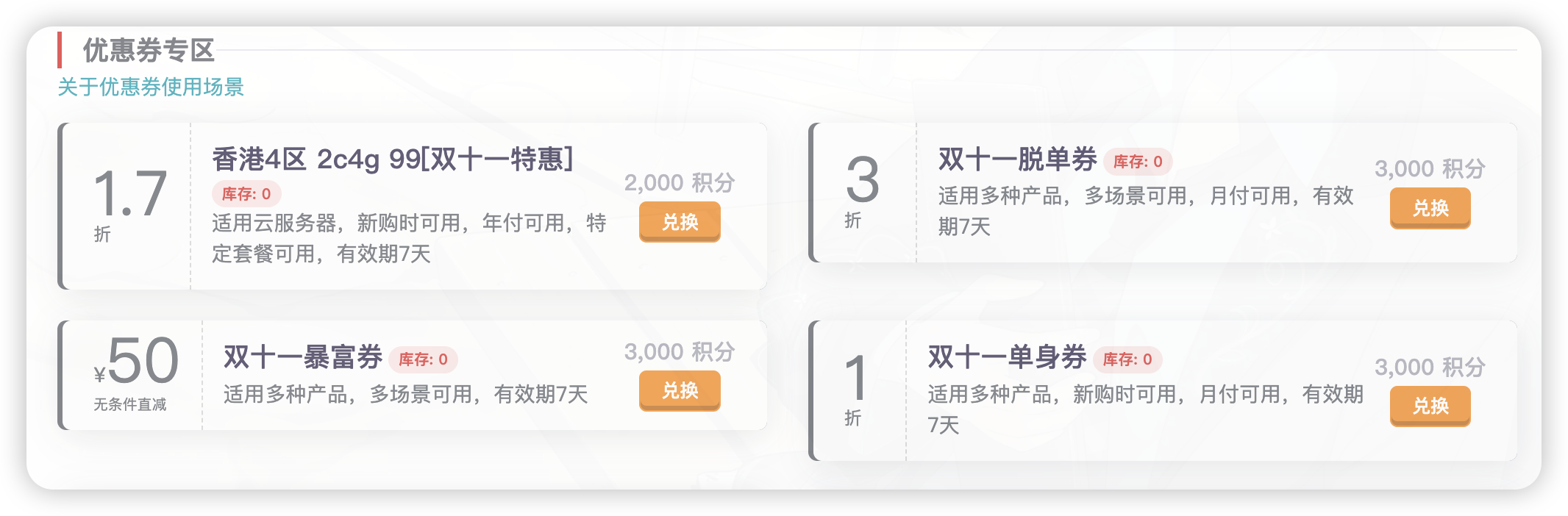Select the 香港4区 2c4g 99[双十一特惠] title
Image resolution: width=1568 pixels, height=516 pixels.
click(x=392, y=159)
